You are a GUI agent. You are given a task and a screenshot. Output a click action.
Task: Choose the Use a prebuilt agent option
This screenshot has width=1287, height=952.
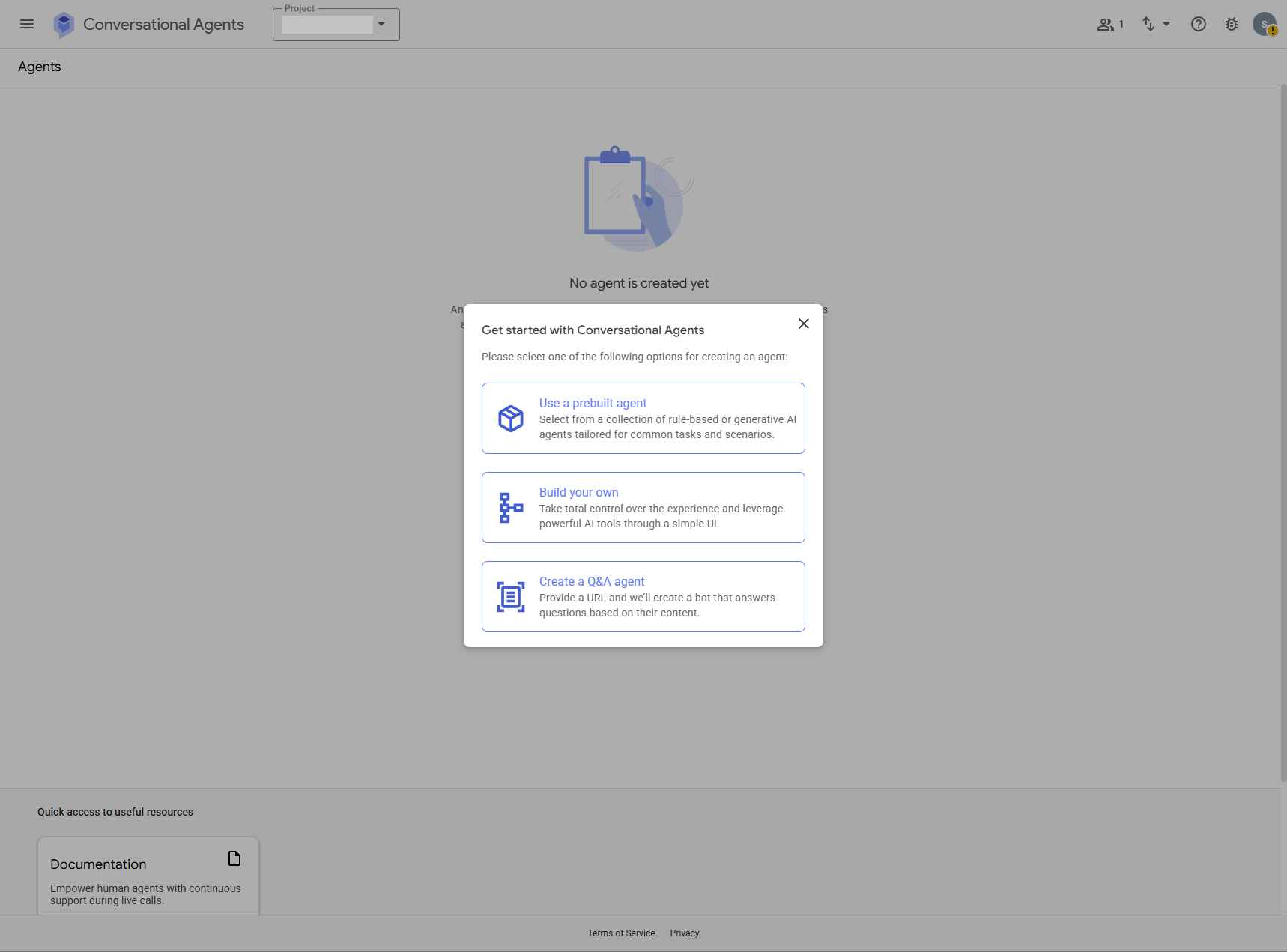pyautogui.click(x=643, y=418)
